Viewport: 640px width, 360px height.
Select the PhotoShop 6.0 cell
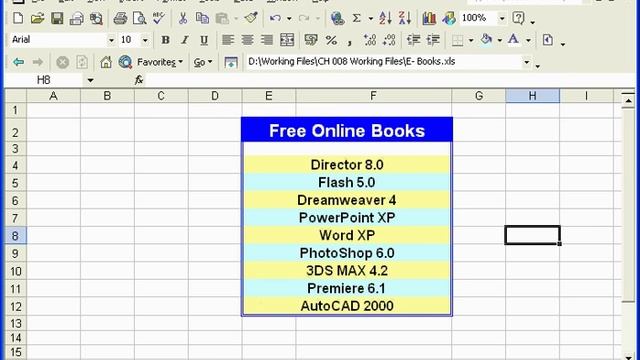point(347,253)
